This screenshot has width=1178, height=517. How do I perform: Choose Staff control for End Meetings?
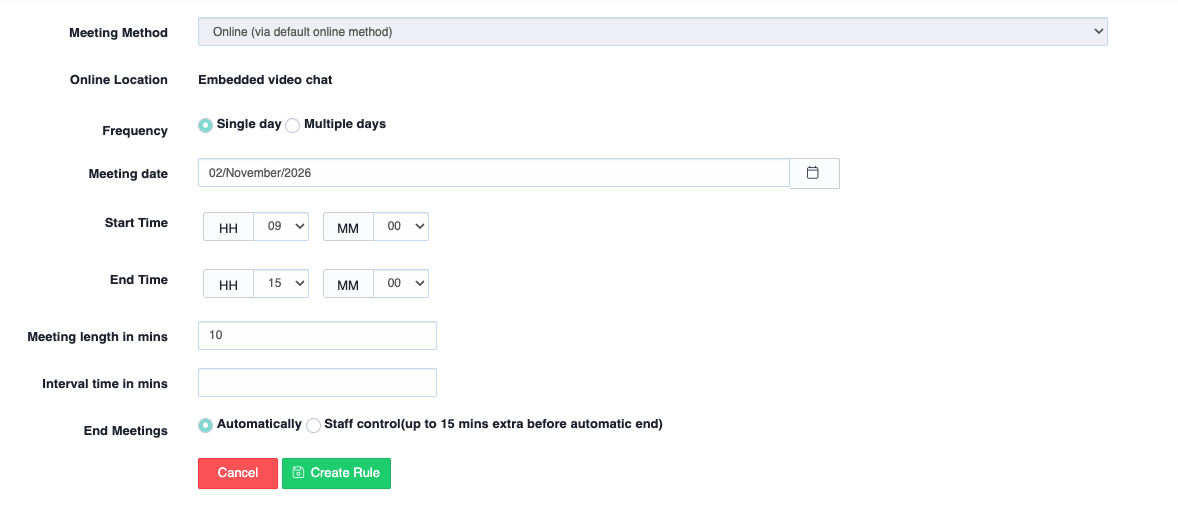[314, 425]
